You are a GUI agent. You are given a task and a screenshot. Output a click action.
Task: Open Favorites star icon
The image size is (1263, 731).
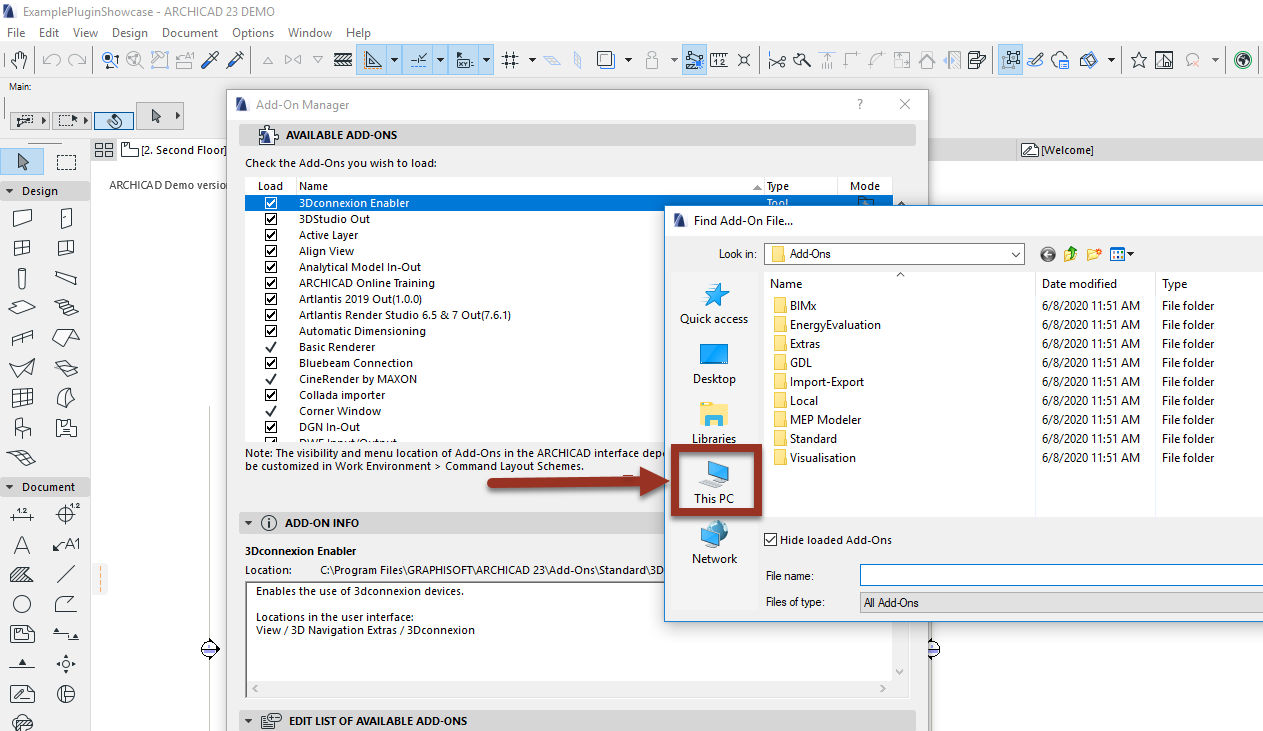point(1138,60)
